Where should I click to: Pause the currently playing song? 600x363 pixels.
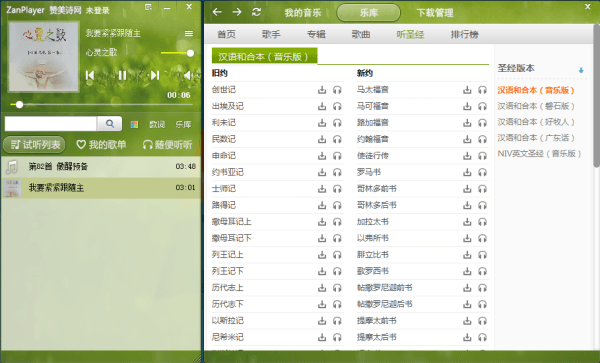[122, 75]
